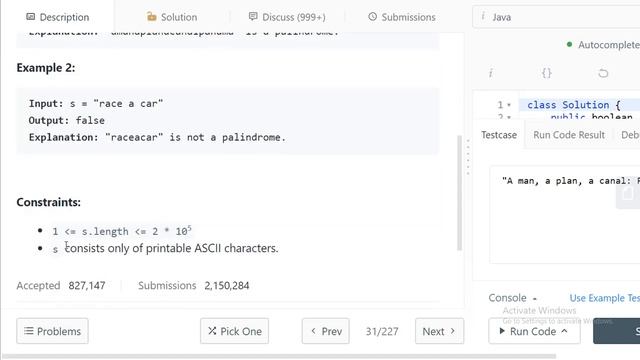Viewport: 640px width, 360px height.
Task: Open the Java language dropdown
Action: (556, 17)
